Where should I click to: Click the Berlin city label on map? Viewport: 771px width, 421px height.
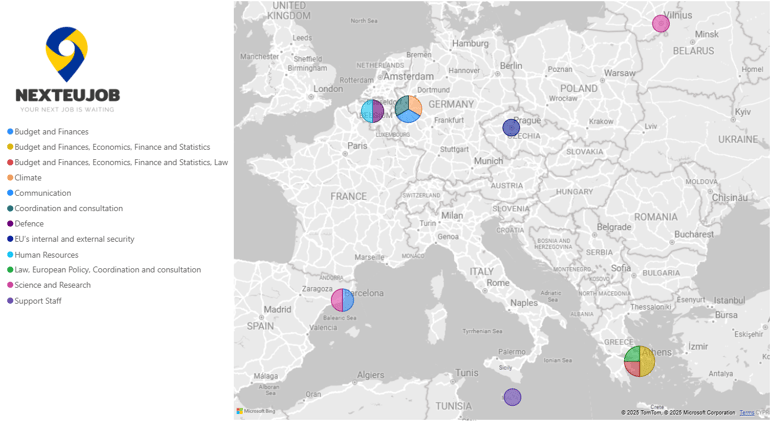click(x=511, y=66)
